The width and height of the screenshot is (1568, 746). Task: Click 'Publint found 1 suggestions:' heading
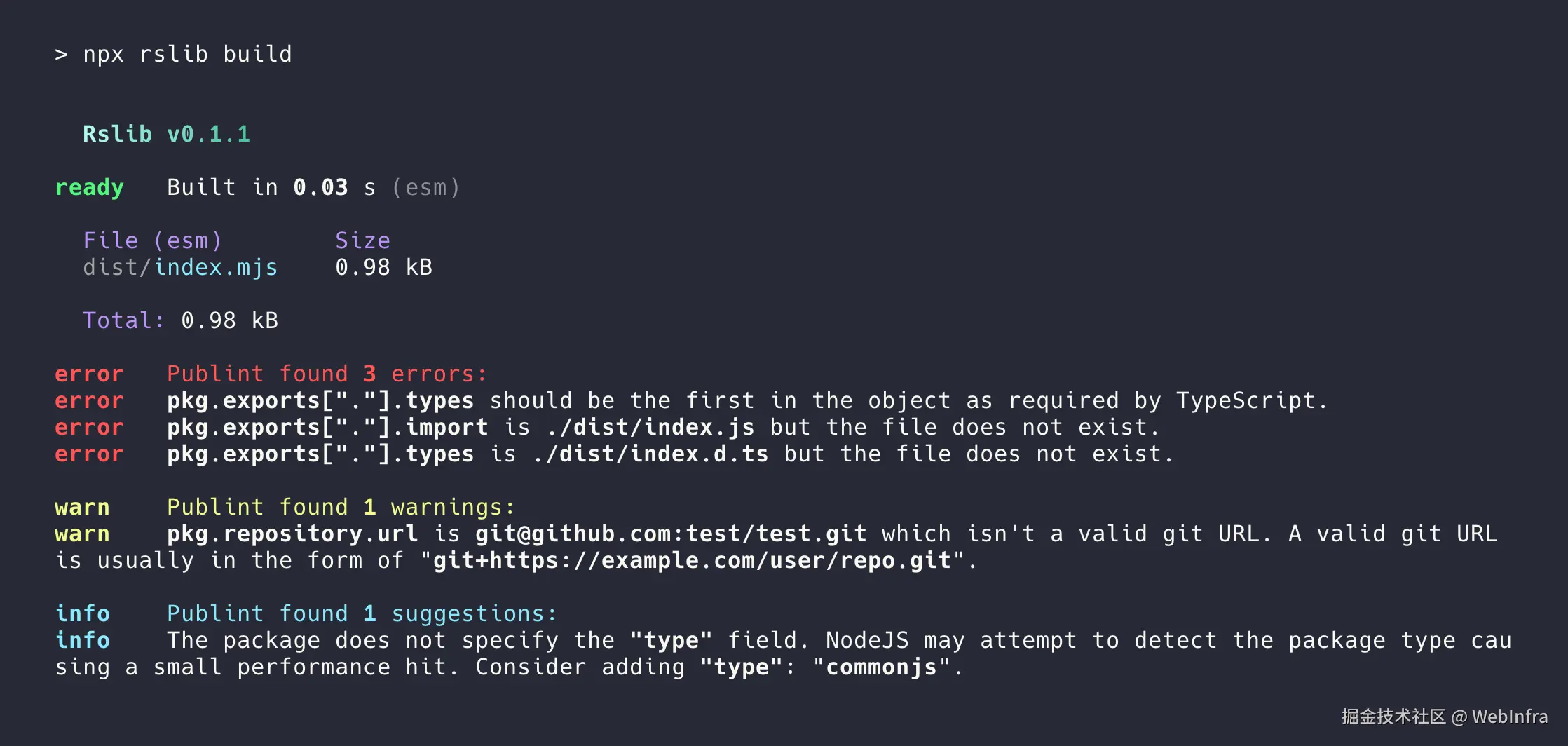point(362,613)
